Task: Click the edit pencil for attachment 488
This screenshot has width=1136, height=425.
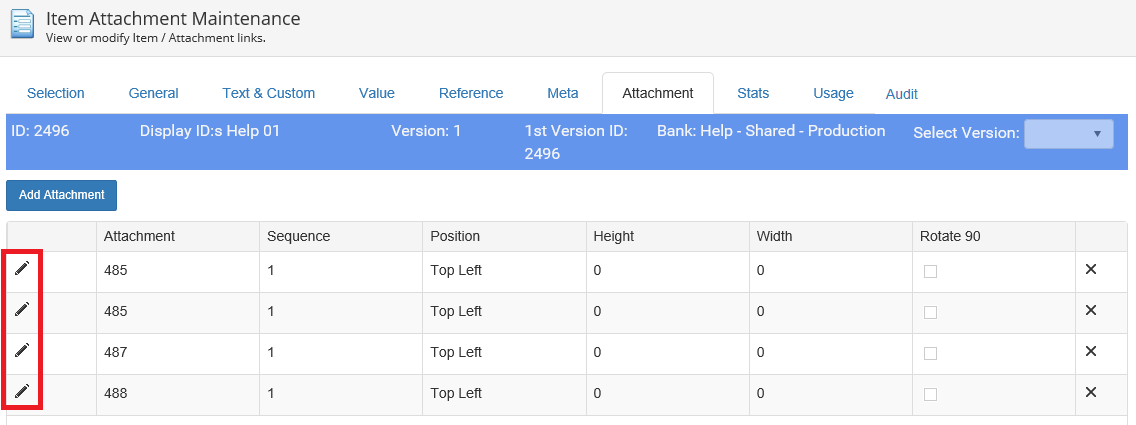Action: 22,391
